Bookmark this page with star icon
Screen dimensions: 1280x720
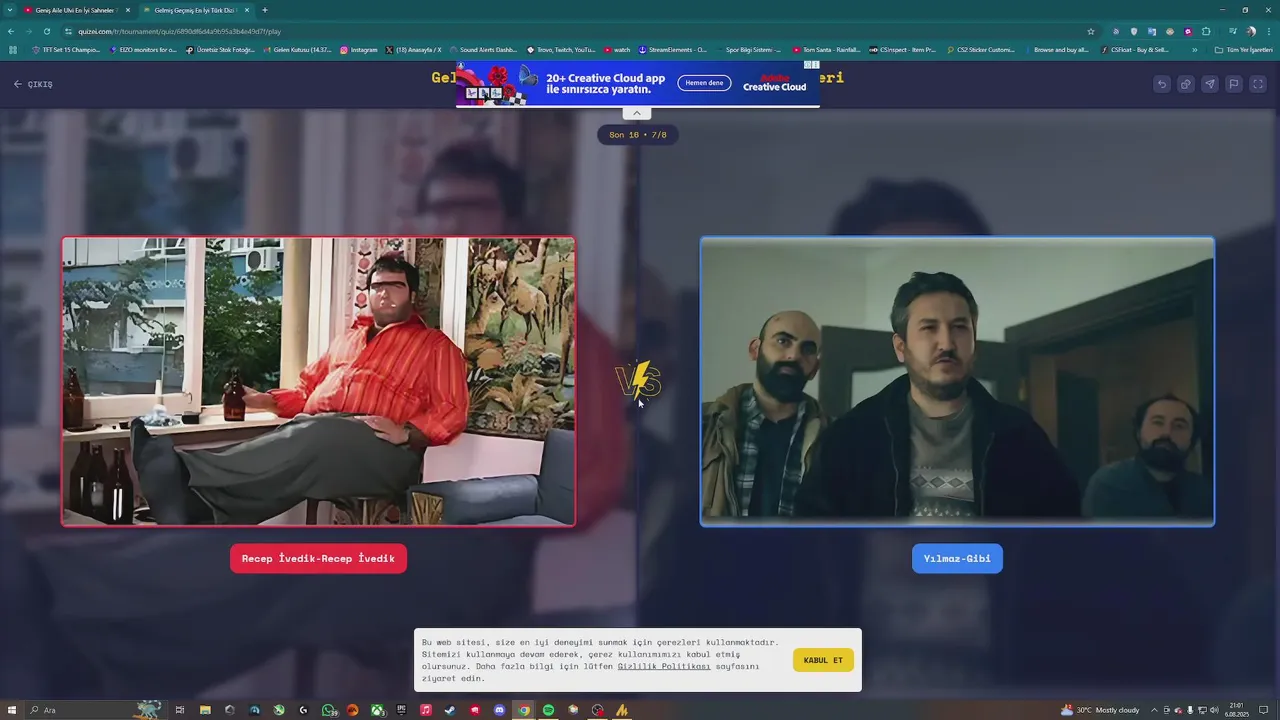click(1091, 31)
